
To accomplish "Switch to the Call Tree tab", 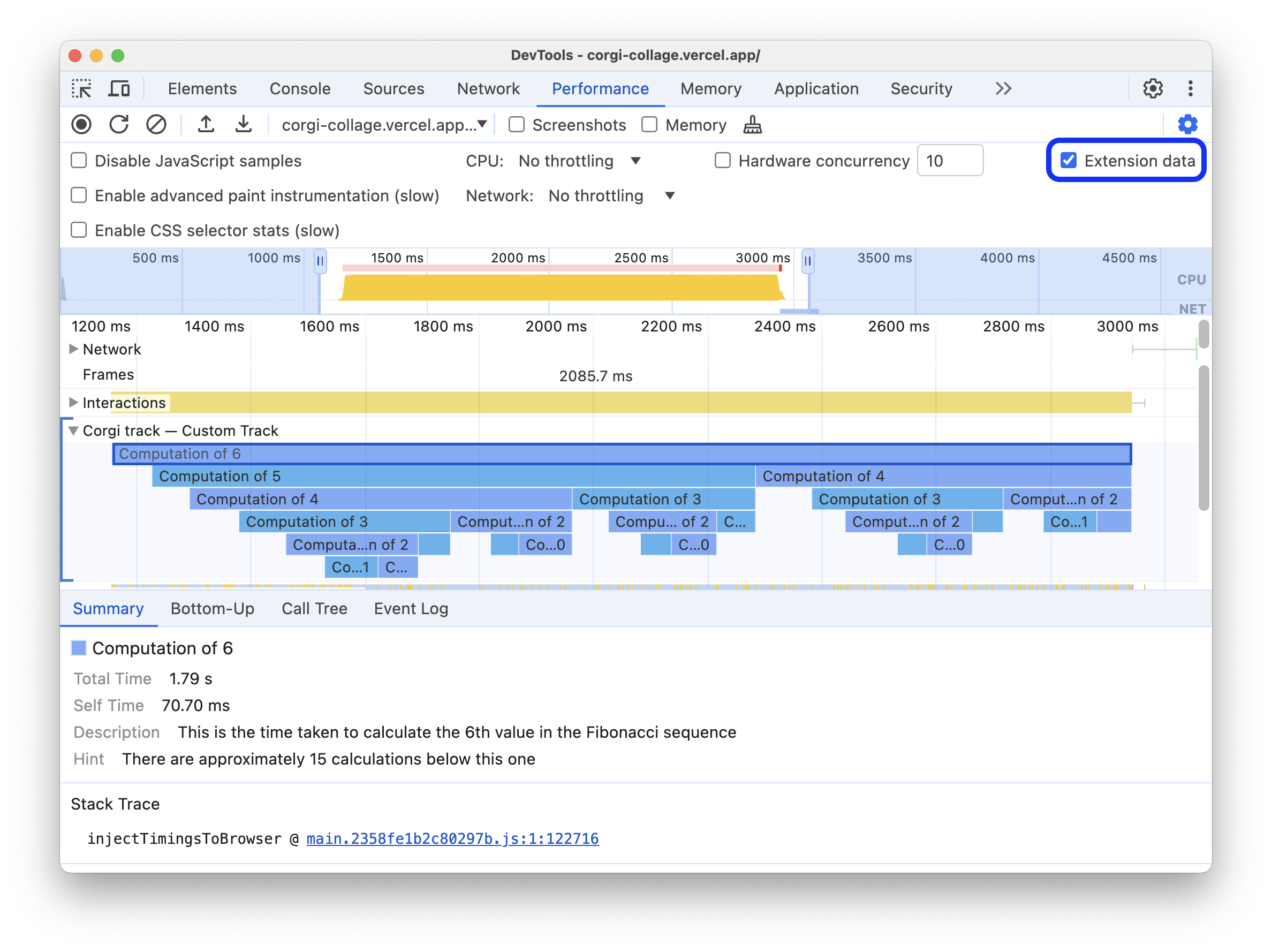I will point(313,608).
